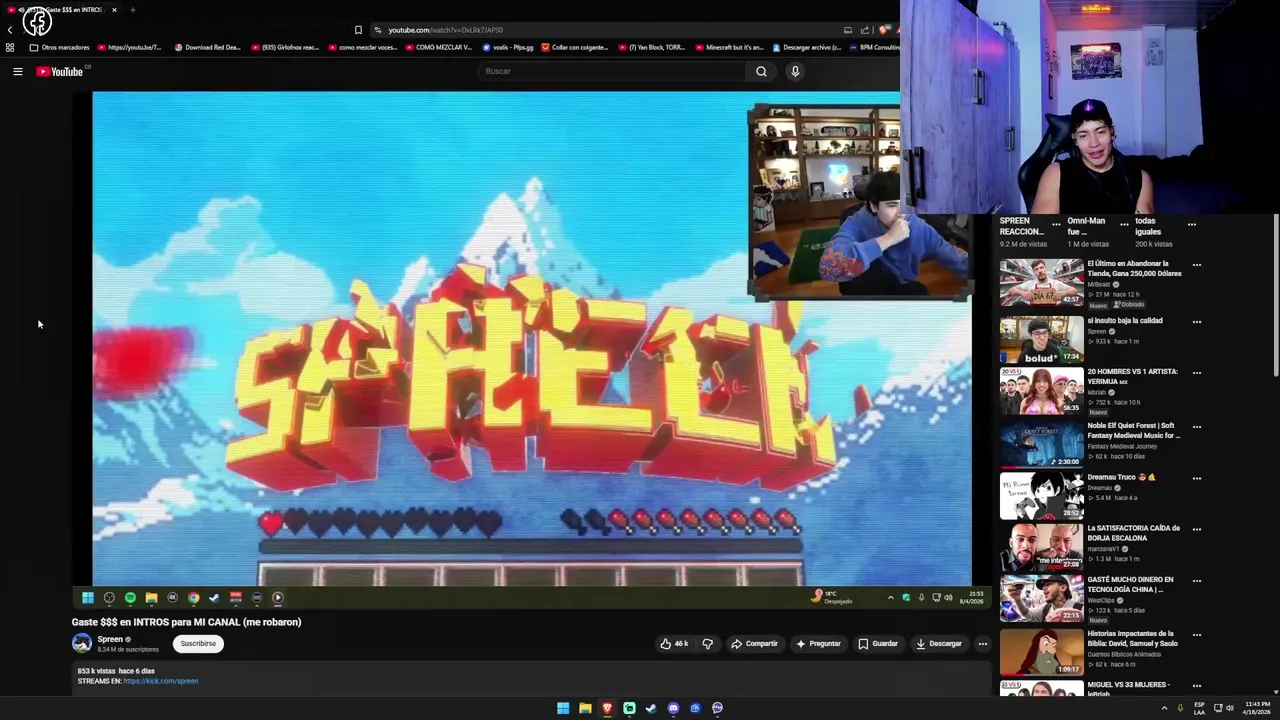Image resolution: width=1280 pixels, height=720 pixels.
Task: Open Steam from the bottom taskbar
Action: pos(651,708)
